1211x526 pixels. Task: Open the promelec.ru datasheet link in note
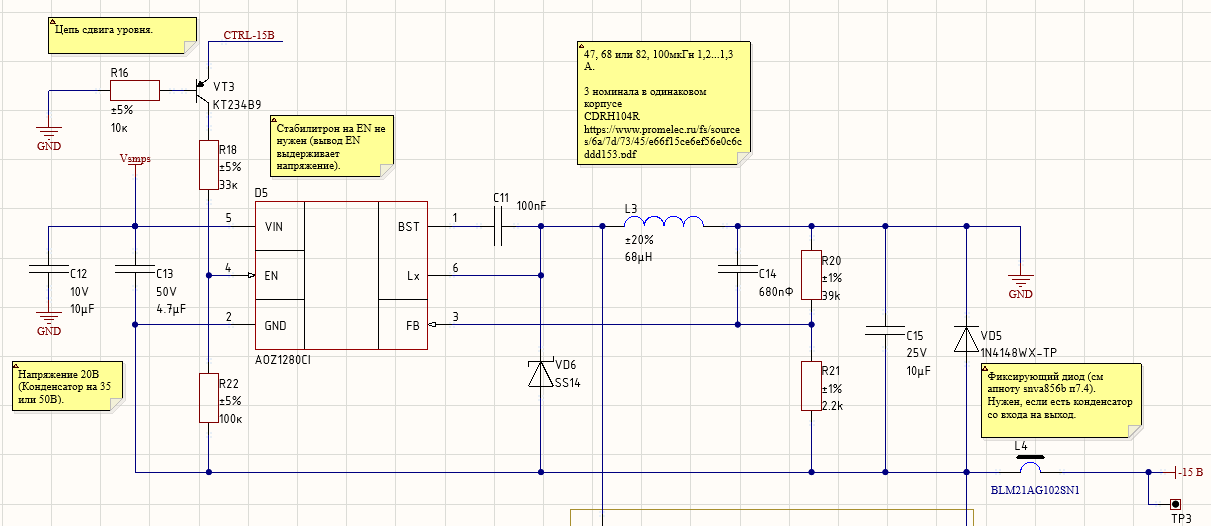pos(662,143)
